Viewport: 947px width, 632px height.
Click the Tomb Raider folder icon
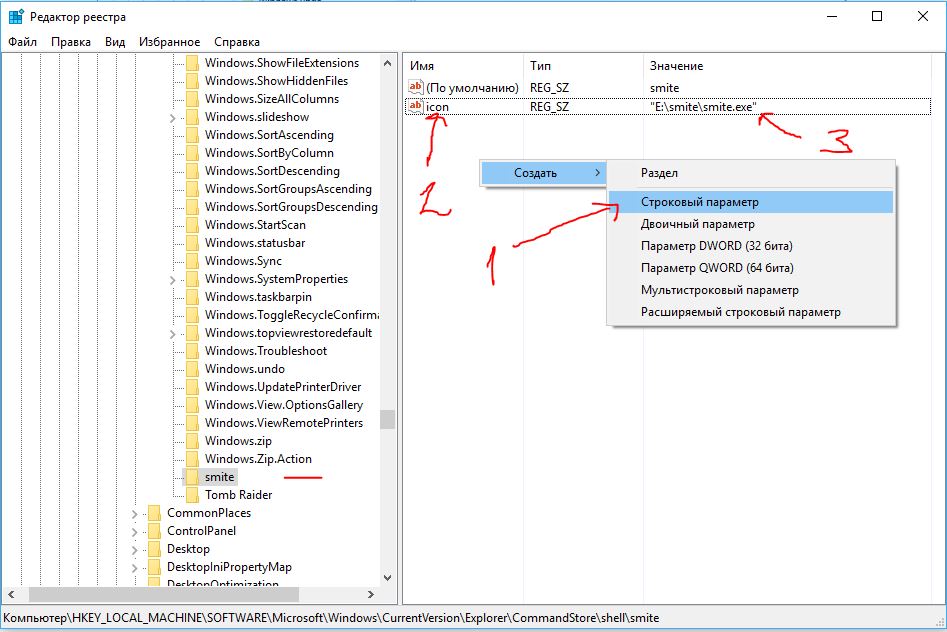point(192,495)
